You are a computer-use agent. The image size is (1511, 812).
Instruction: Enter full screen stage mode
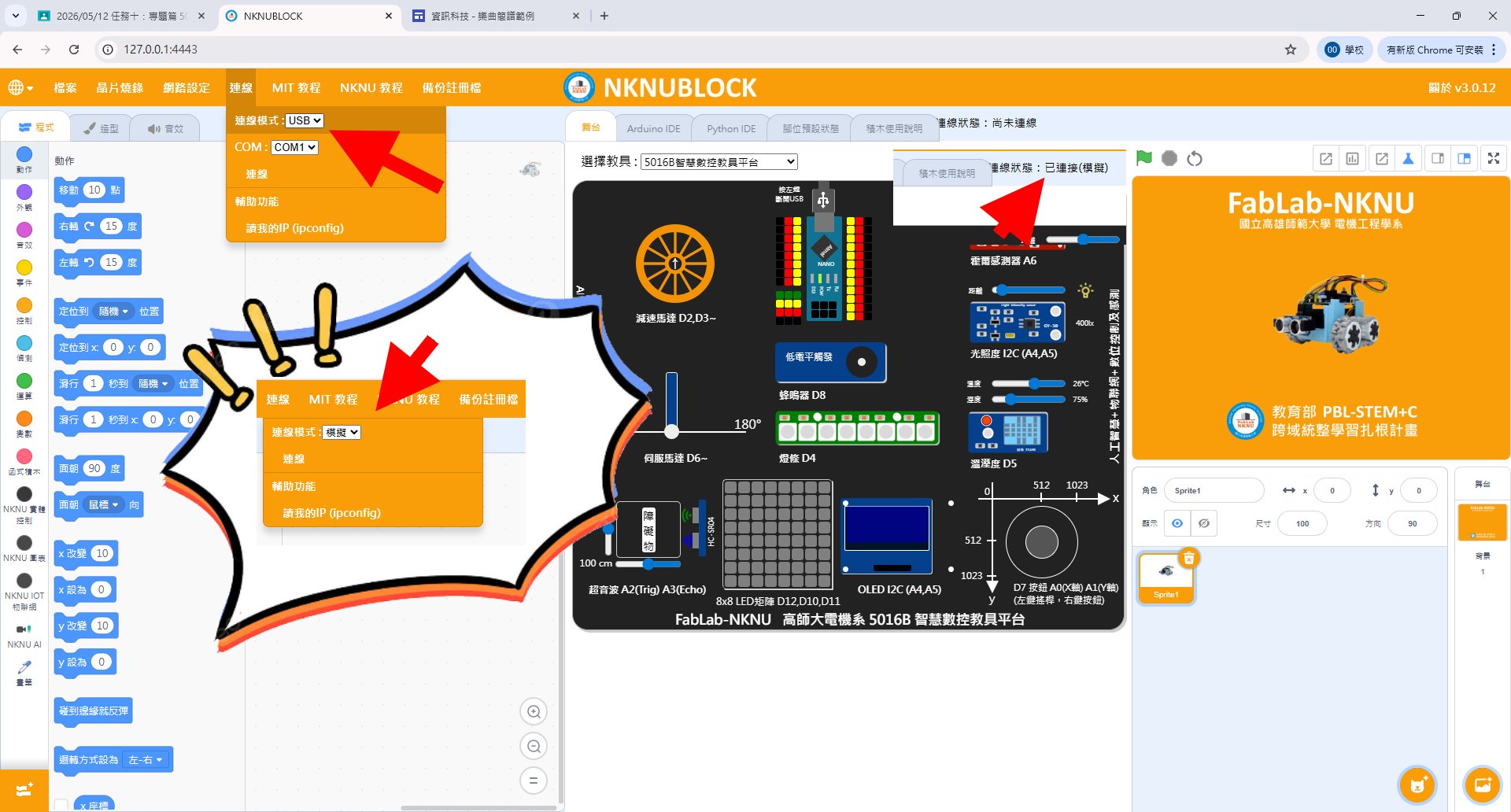1494,159
